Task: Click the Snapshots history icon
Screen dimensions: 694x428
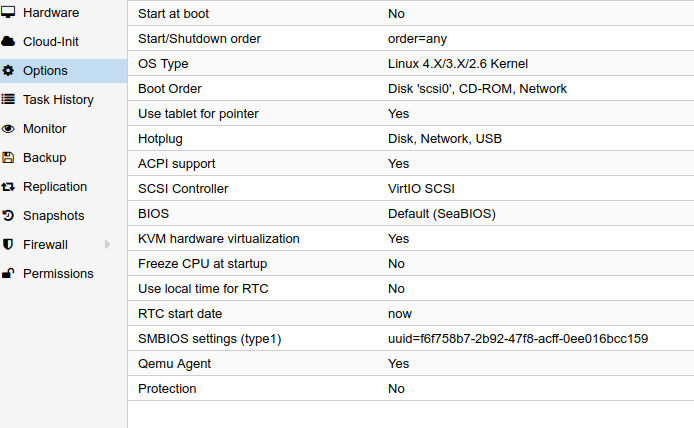Action: point(8,216)
